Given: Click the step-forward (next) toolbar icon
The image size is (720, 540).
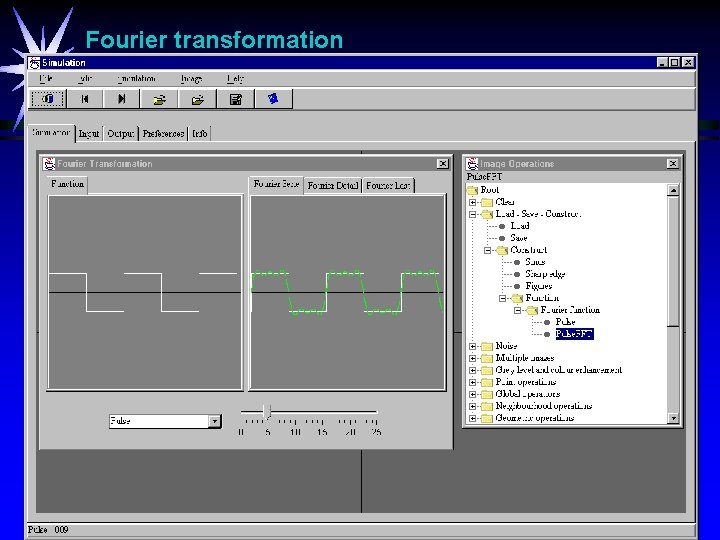Looking at the screenshot, I should 122,99.
